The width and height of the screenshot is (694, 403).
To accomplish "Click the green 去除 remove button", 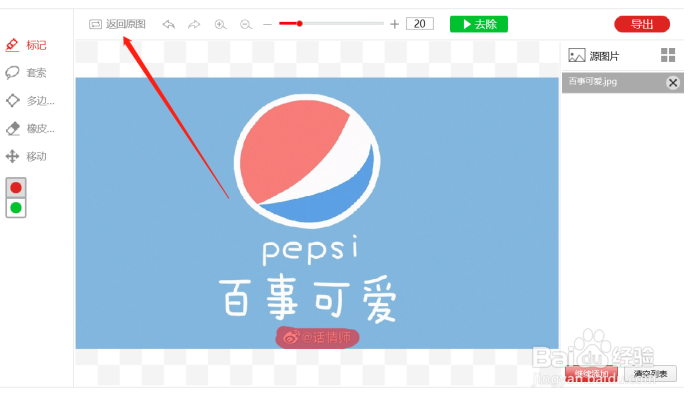I will (x=479, y=24).
